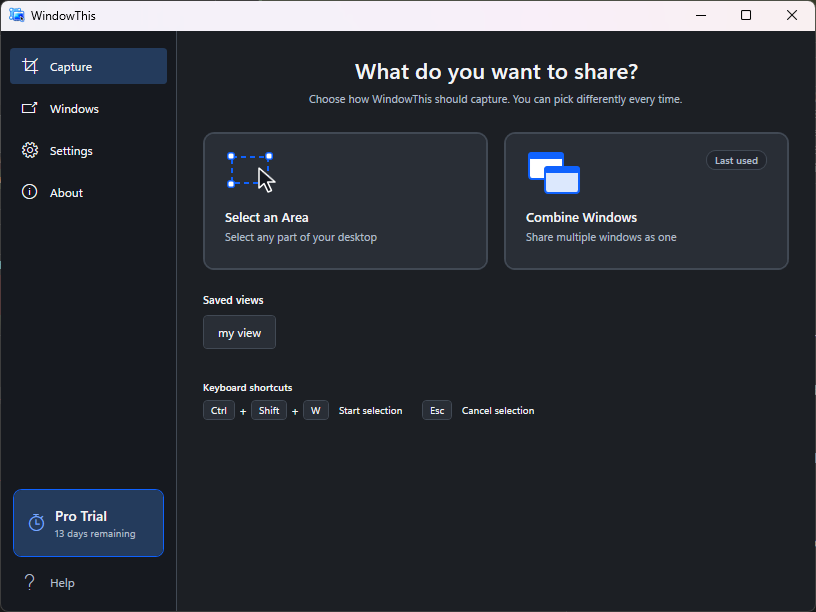Click the WindowThis app icon in title bar

point(17,15)
